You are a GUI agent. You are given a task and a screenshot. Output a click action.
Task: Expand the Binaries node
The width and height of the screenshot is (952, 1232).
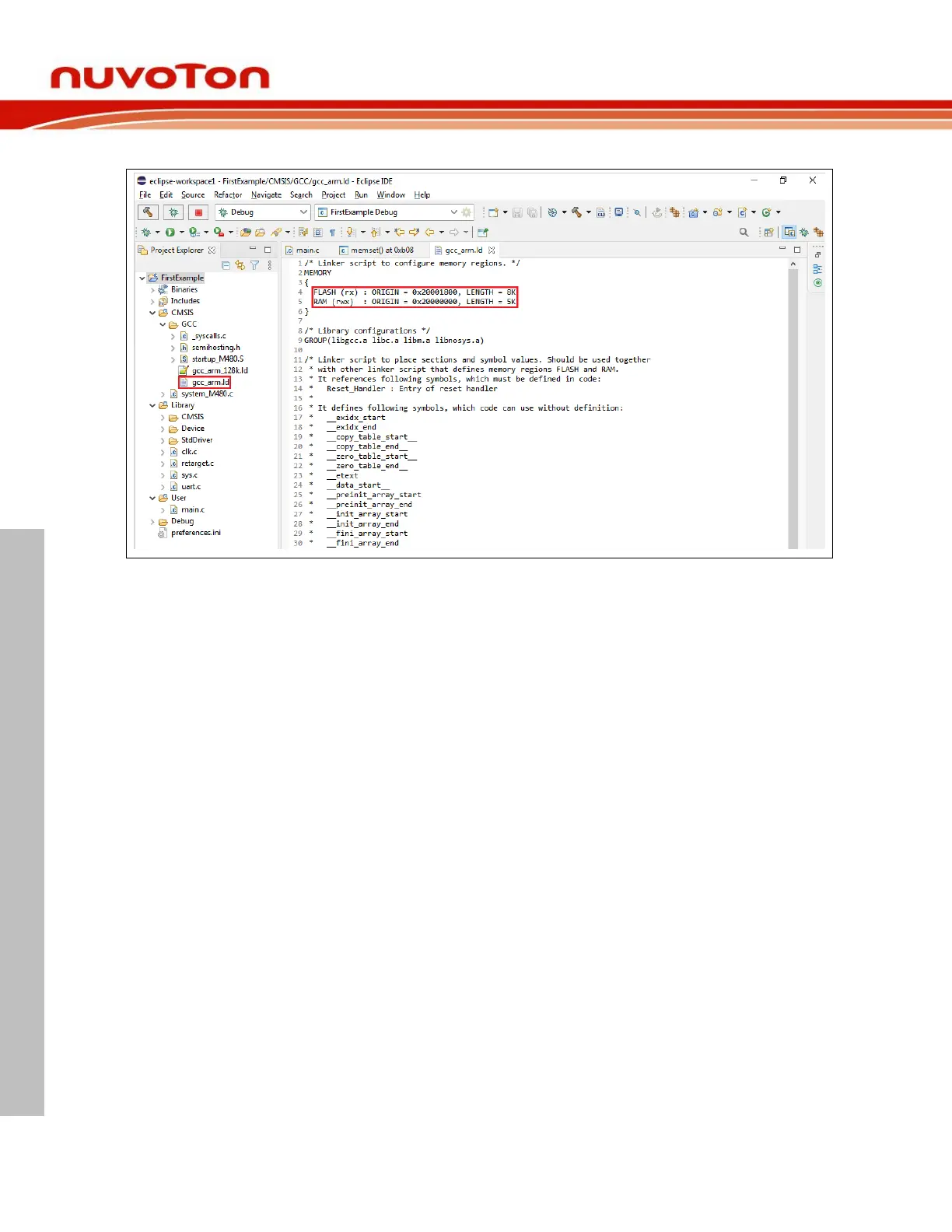152,289
